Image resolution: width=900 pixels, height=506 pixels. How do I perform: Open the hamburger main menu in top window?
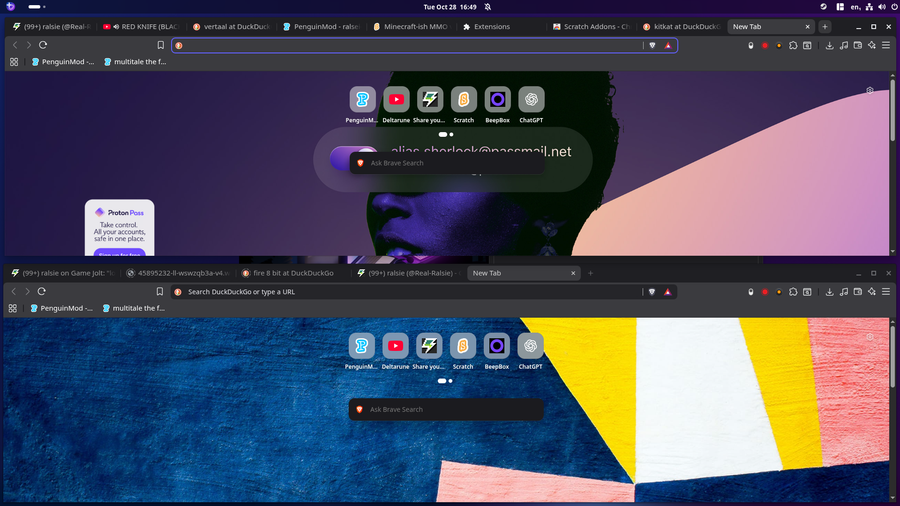pos(886,45)
